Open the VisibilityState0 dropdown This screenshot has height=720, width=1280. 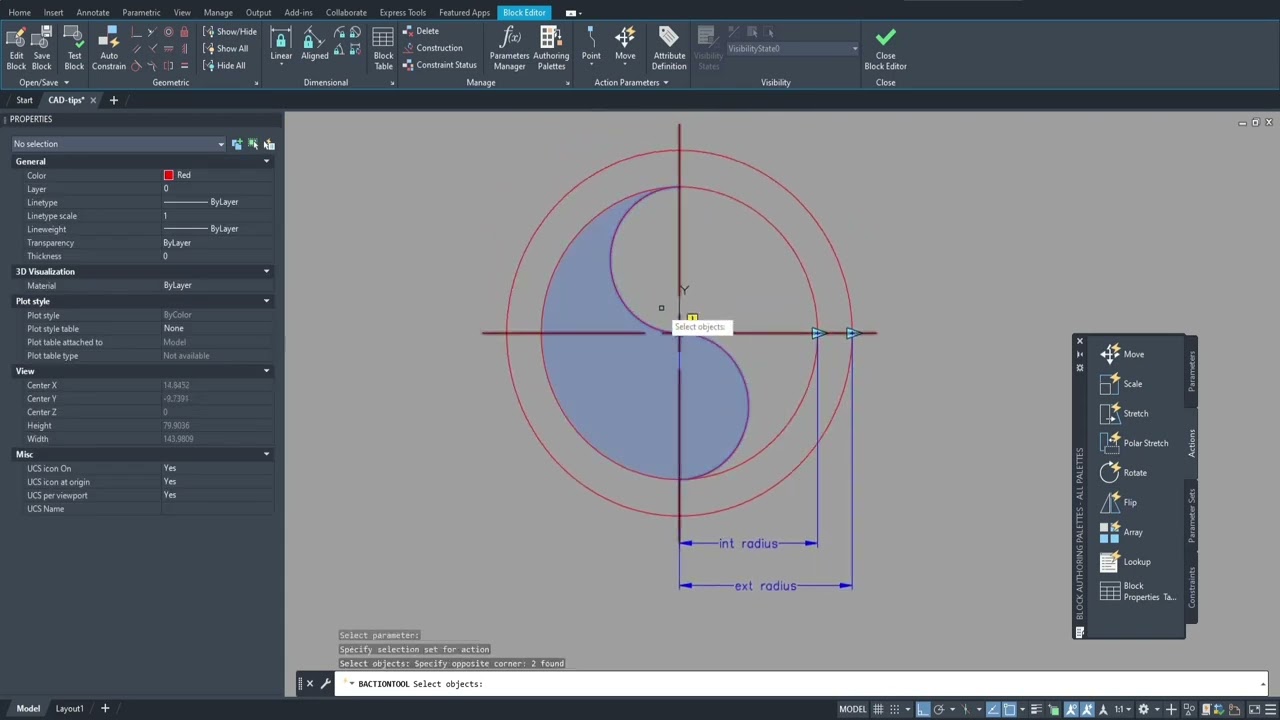pyautogui.click(x=792, y=48)
